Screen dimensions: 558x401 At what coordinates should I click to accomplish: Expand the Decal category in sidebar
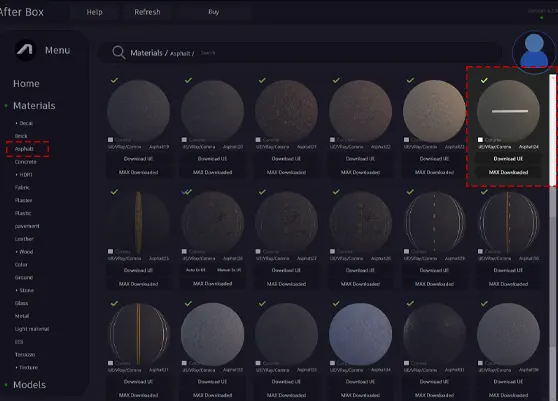coord(24,123)
